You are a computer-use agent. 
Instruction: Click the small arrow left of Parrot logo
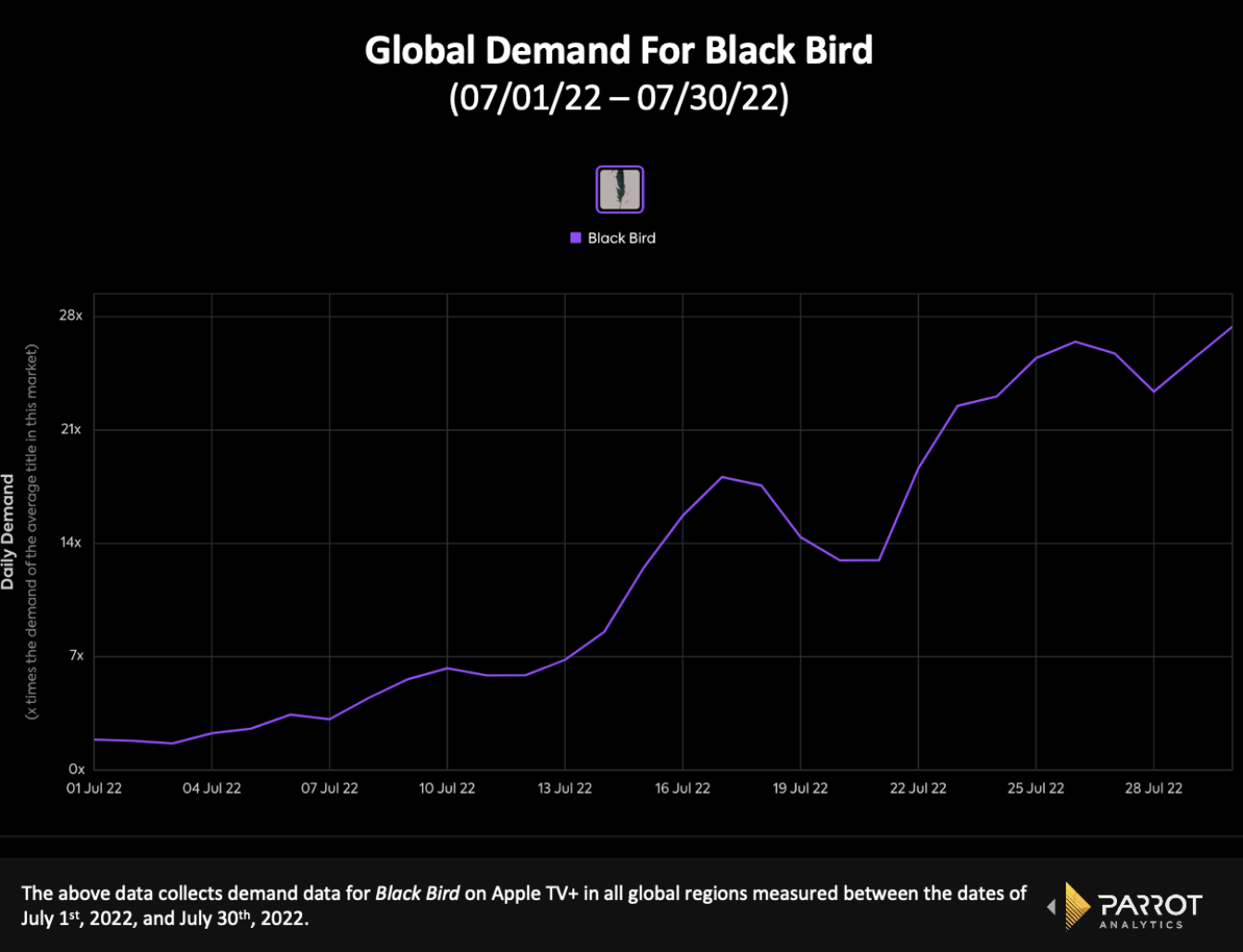click(1051, 907)
